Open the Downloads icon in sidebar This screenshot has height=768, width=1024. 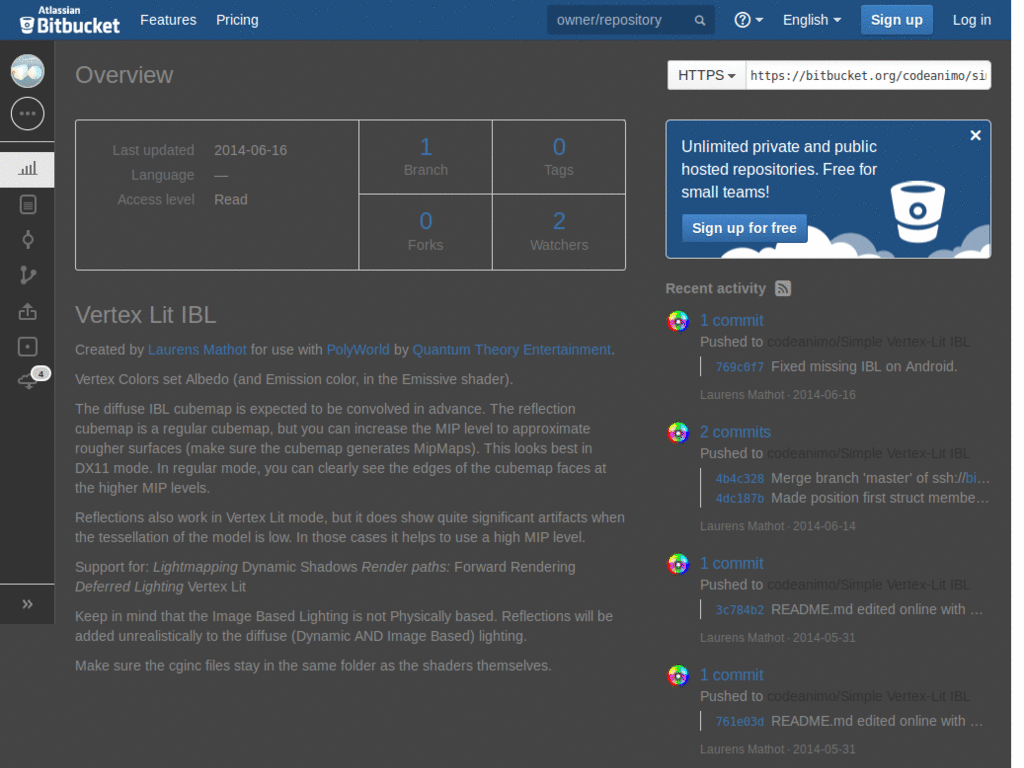(x=27, y=346)
